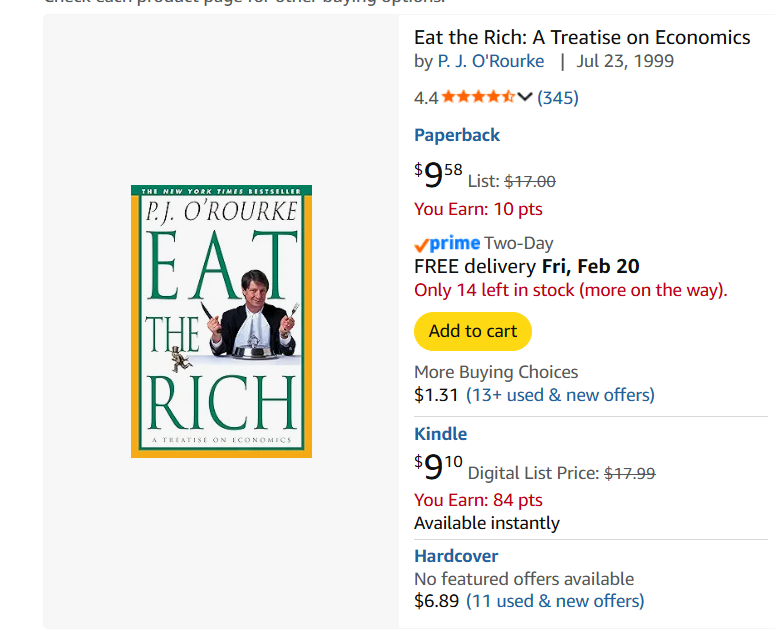Click the You Earn: 84 pts text
This screenshot has width=775, height=633.
tap(478, 500)
